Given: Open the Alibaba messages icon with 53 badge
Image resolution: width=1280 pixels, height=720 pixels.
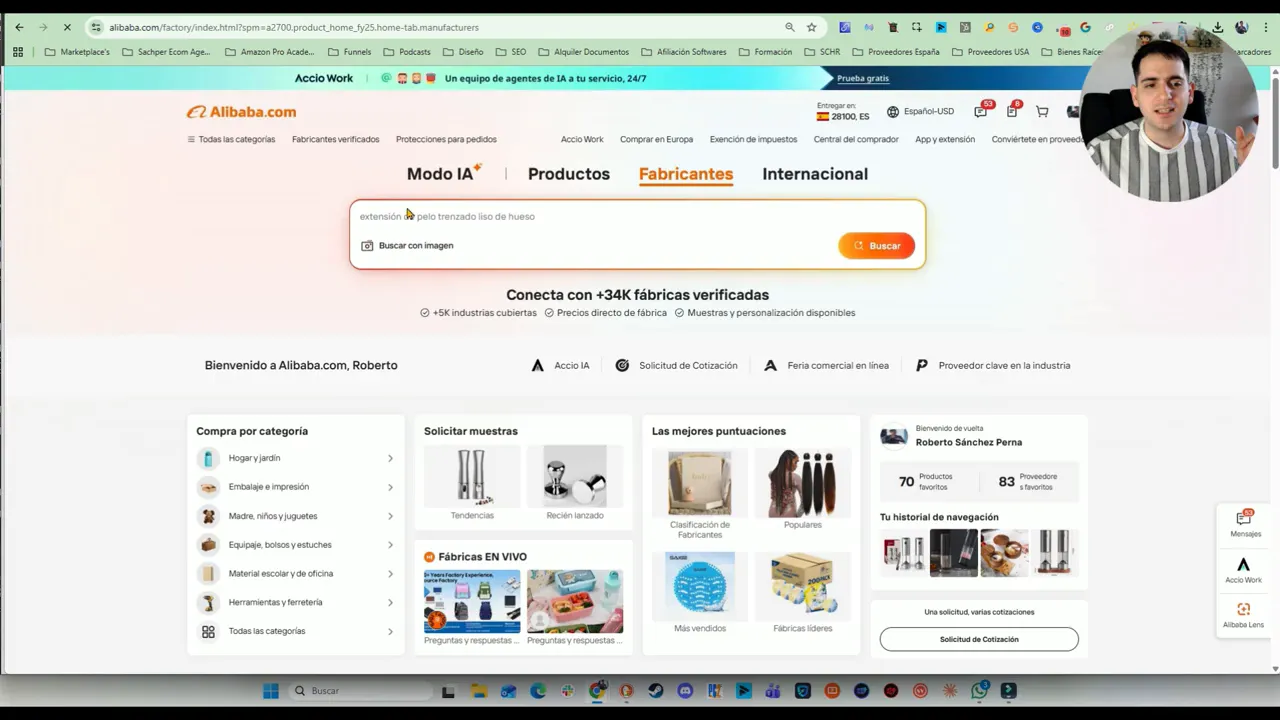Looking at the screenshot, I should 981,112.
